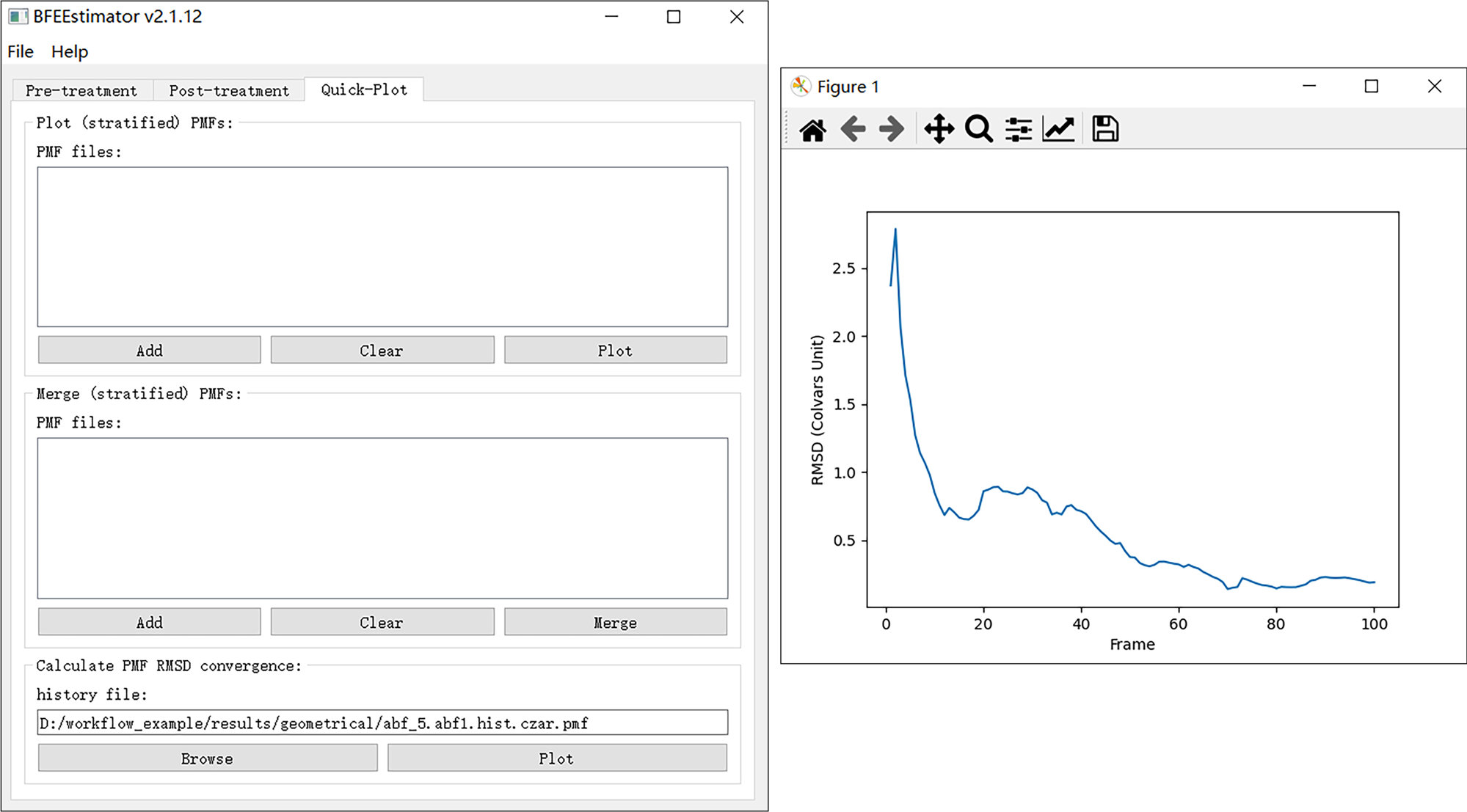Image resolution: width=1467 pixels, height=812 pixels.
Task: Click the history file path field
Action: pos(382,723)
